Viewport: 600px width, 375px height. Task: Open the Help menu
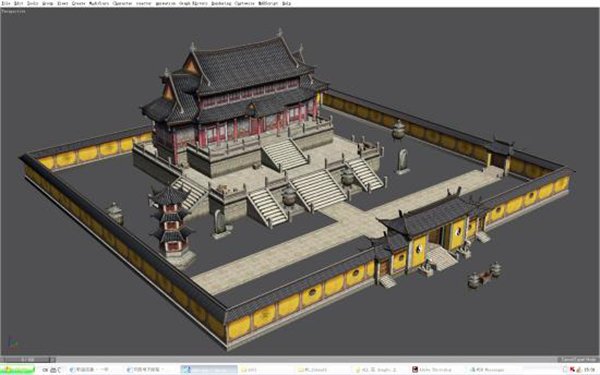[286, 3]
